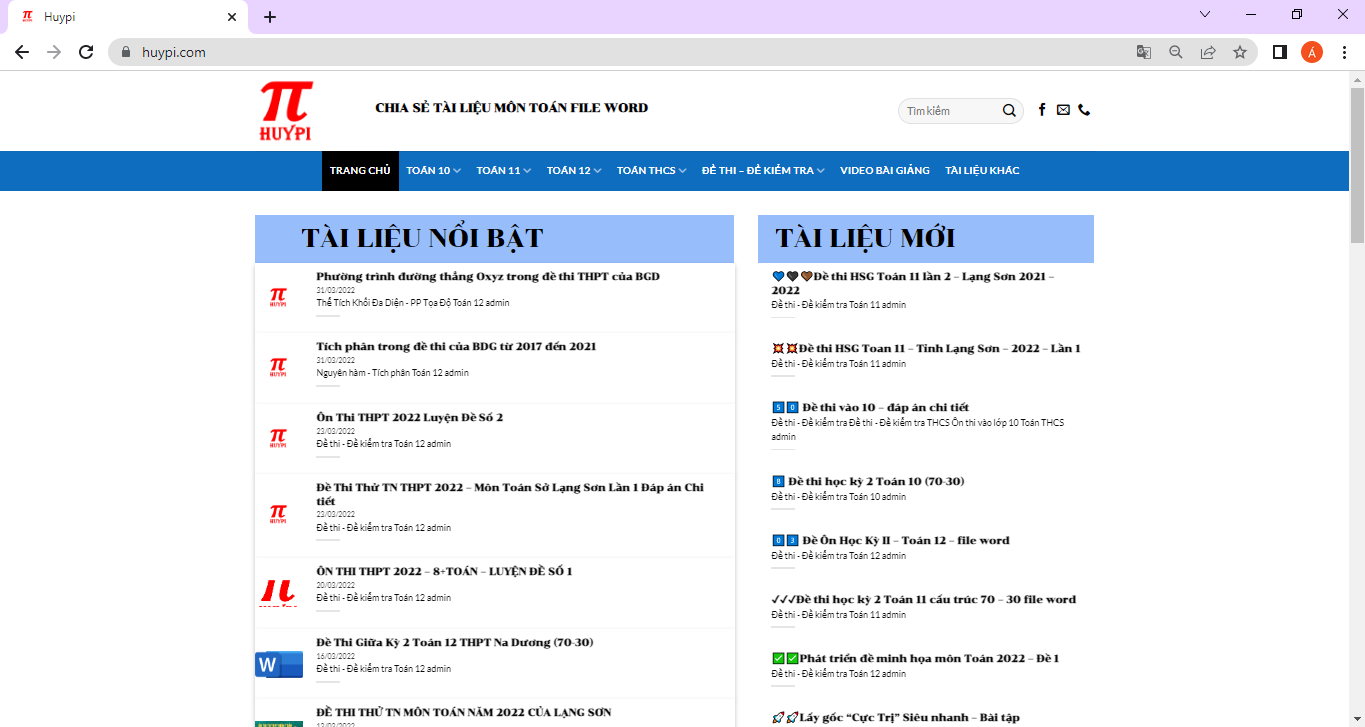Open Tích phân trong đề thi của BDG article
1365x727 pixels.
coord(456,347)
